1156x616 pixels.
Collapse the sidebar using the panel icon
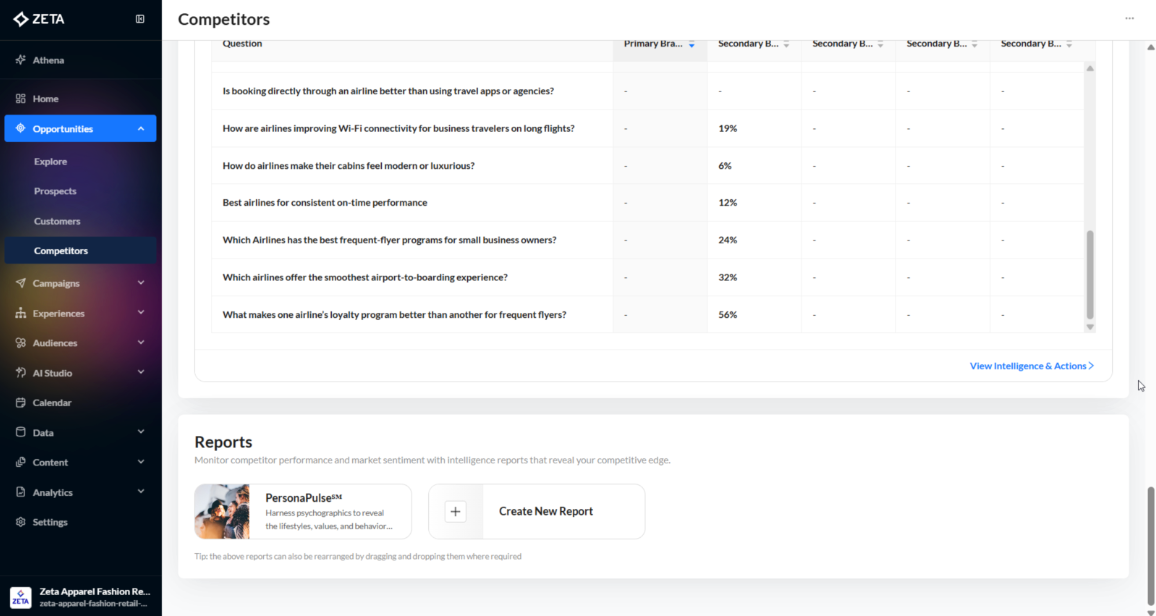point(140,19)
